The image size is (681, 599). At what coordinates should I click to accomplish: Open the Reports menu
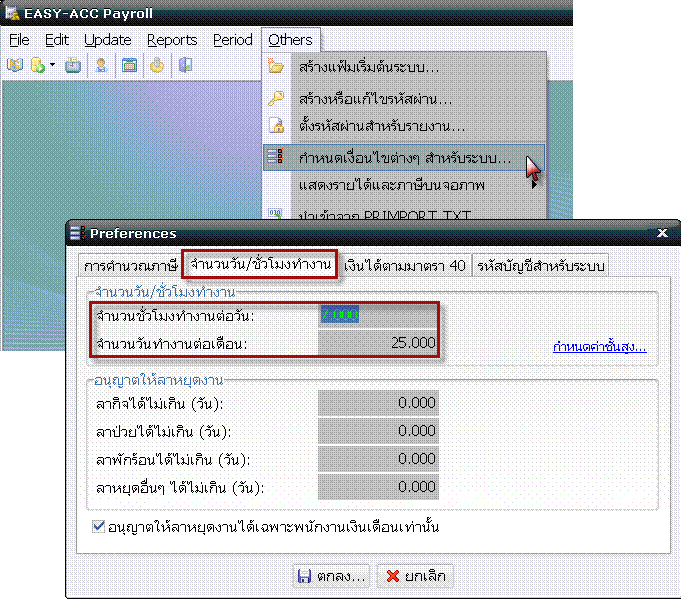(172, 40)
